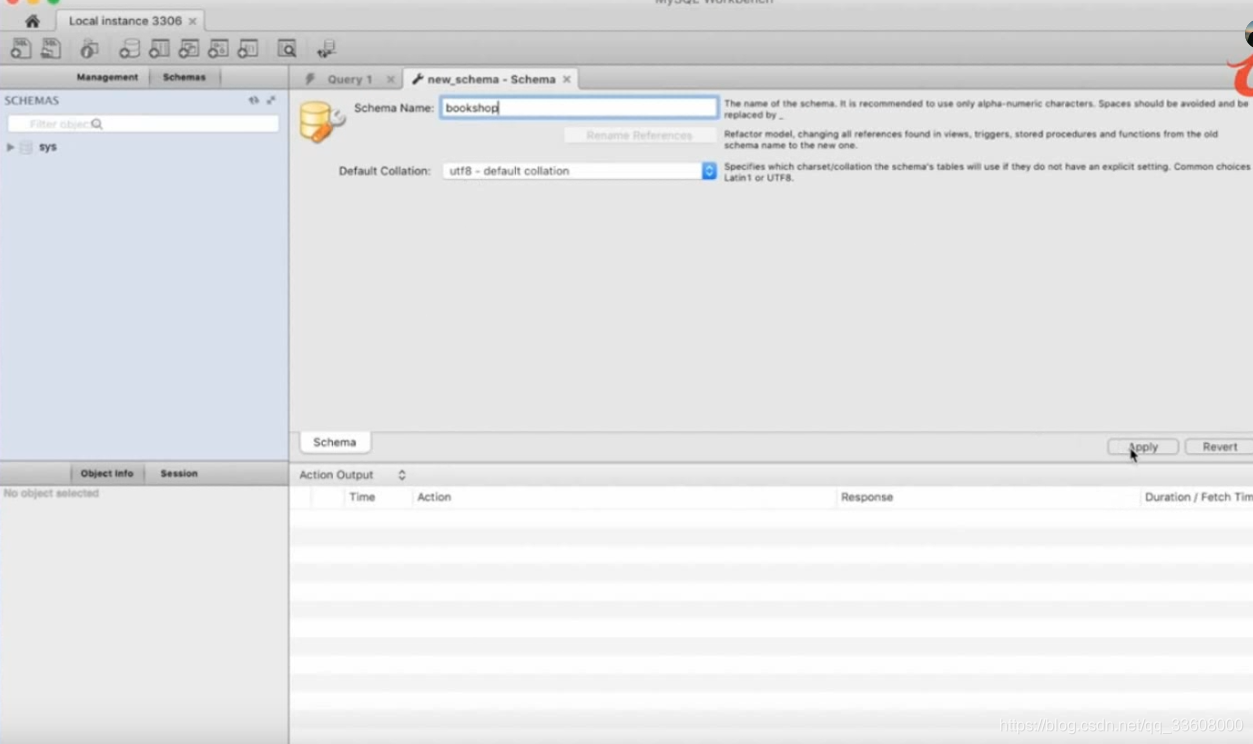
Task: Switch to Local instance 3306 tab
Action: (x=125, y=21)
